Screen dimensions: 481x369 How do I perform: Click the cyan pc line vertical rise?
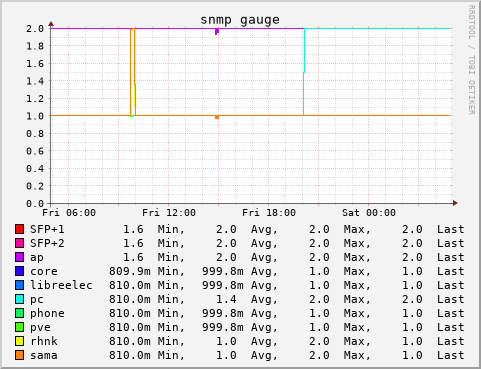[304, 72]
